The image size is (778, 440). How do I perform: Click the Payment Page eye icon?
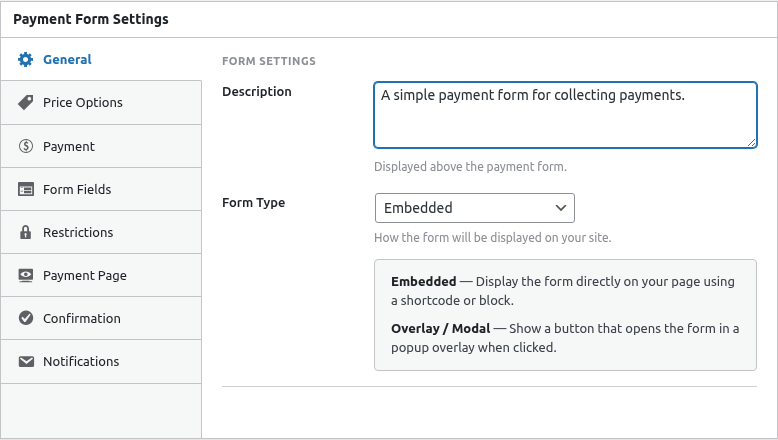pyautogui.click(x=26, y=275)
